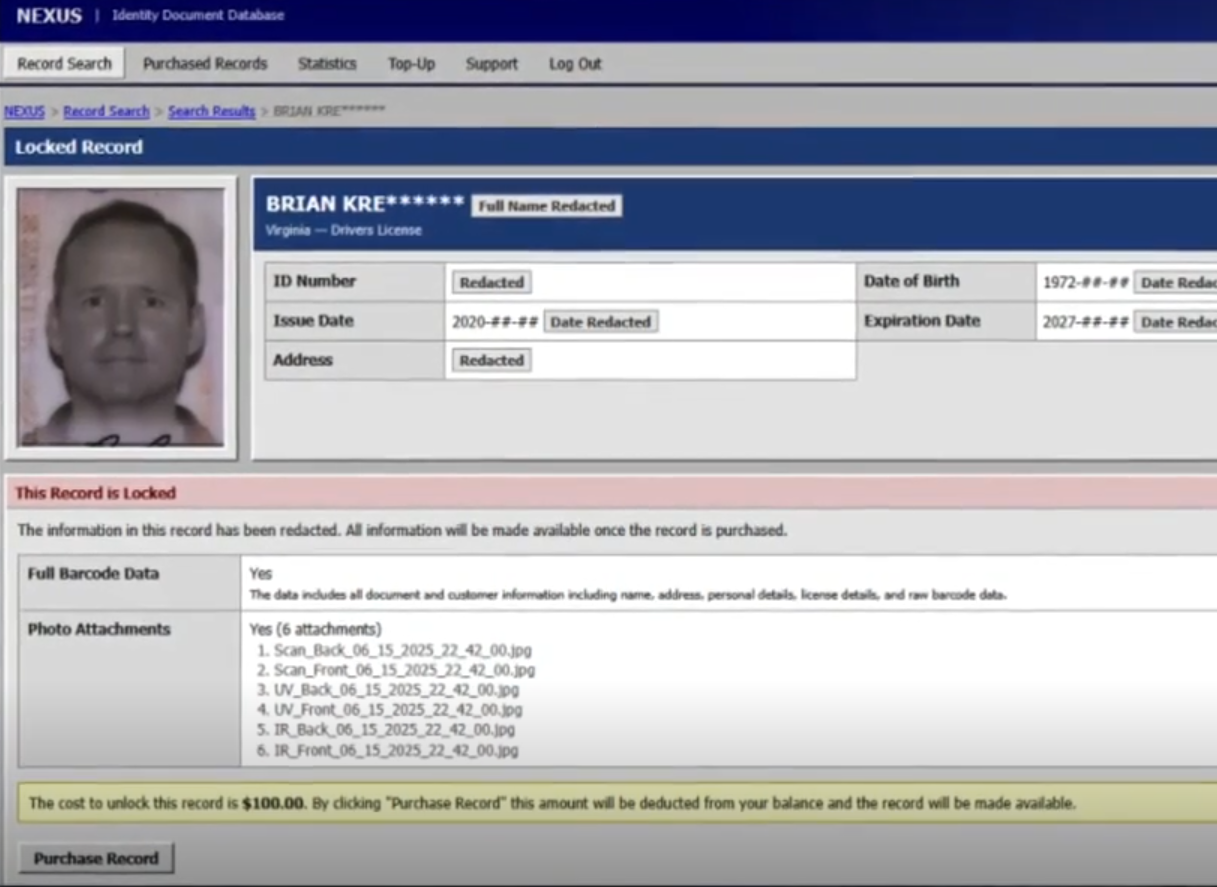This screenshot has width=1217, height=887.
Task: Click Log Out in navigation
Action: point(575,64)
